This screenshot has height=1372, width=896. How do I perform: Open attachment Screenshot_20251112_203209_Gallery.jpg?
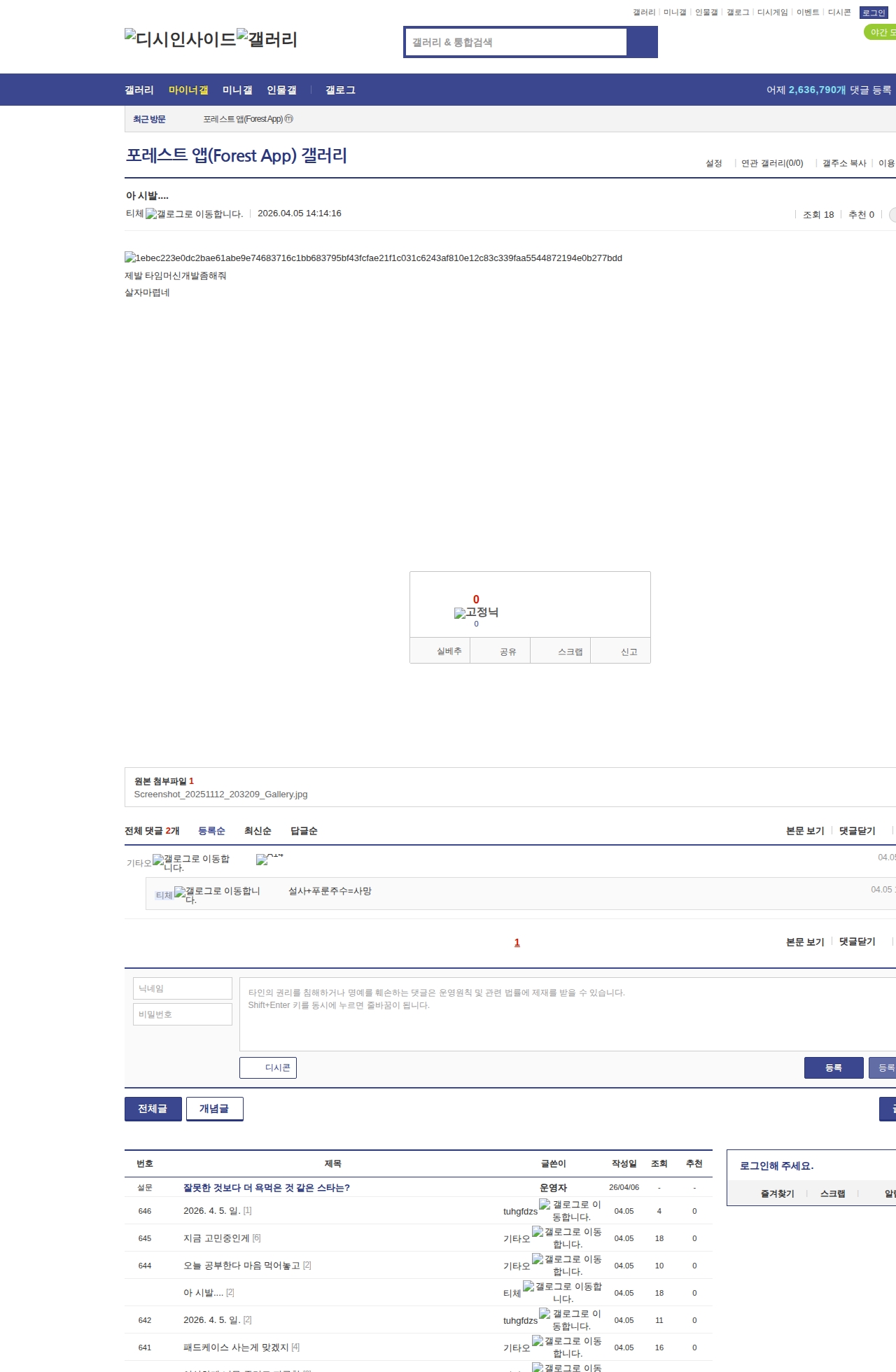click(220, 794)
